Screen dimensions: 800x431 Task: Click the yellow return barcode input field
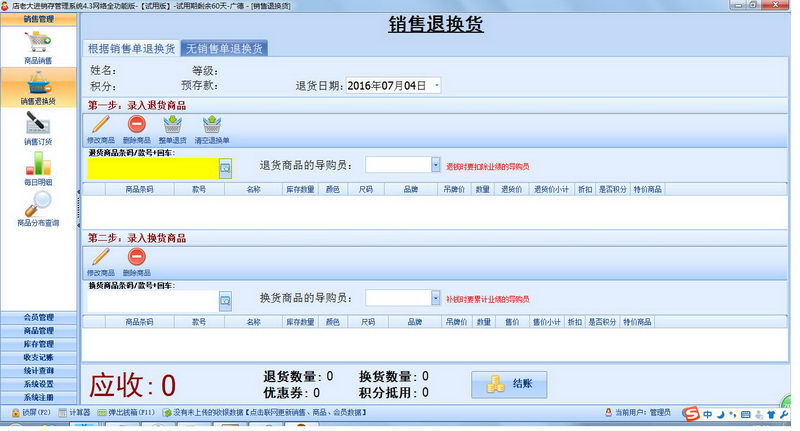pyautogui.click(x=153, y=169)
